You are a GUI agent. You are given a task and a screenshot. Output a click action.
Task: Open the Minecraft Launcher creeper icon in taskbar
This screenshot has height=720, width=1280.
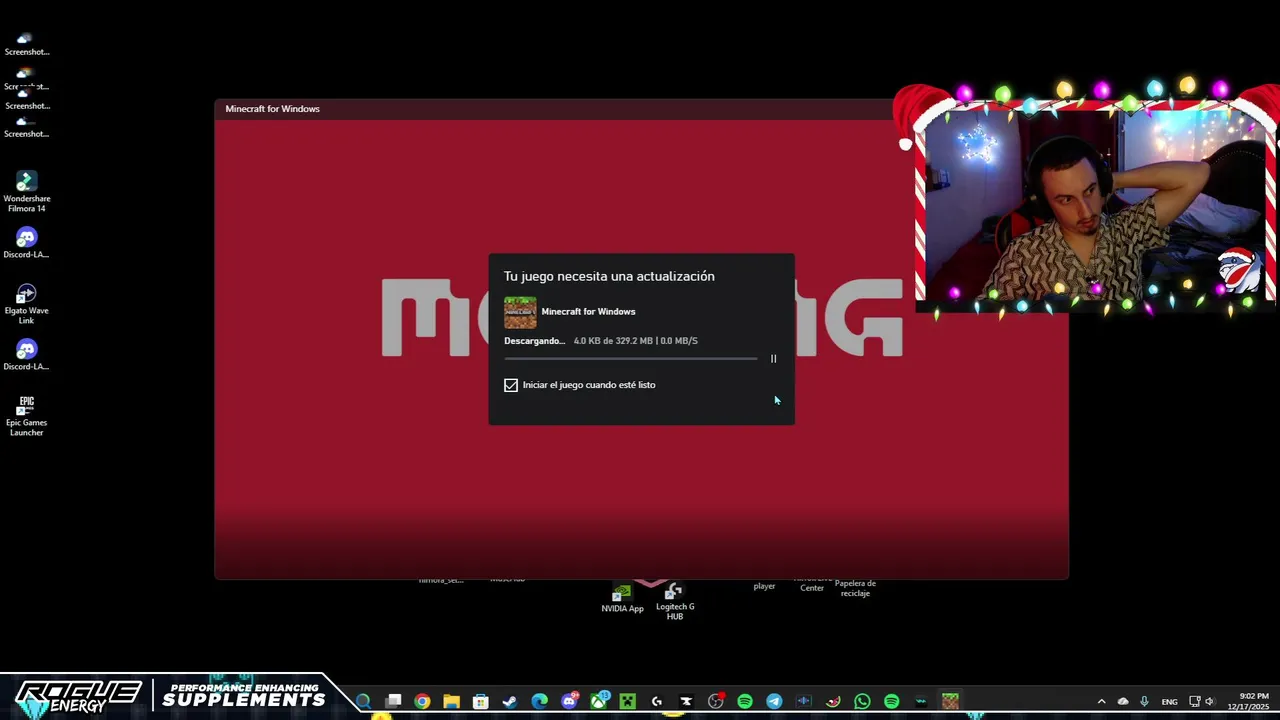click(x=627, y=702)
